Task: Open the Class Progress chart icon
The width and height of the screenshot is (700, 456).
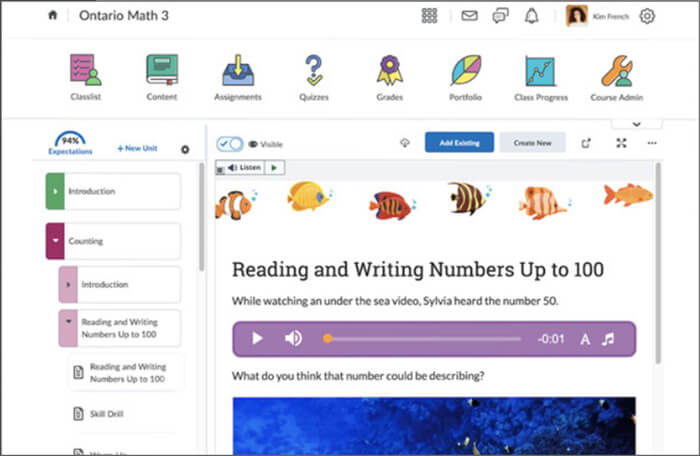Action: [540, 71]
